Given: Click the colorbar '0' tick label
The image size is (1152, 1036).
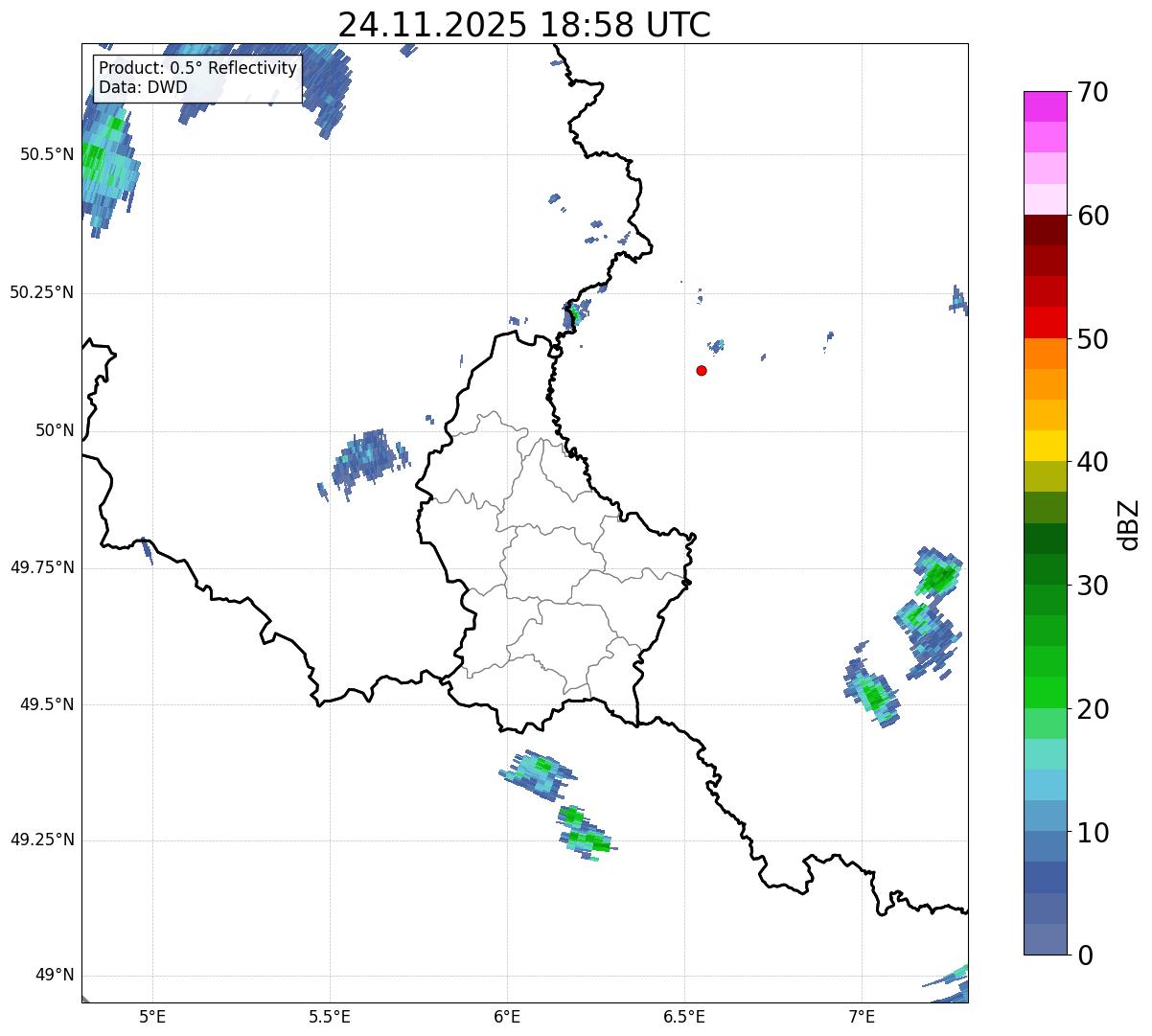Looking at the screenshot, I should [x=1085, y=955].
